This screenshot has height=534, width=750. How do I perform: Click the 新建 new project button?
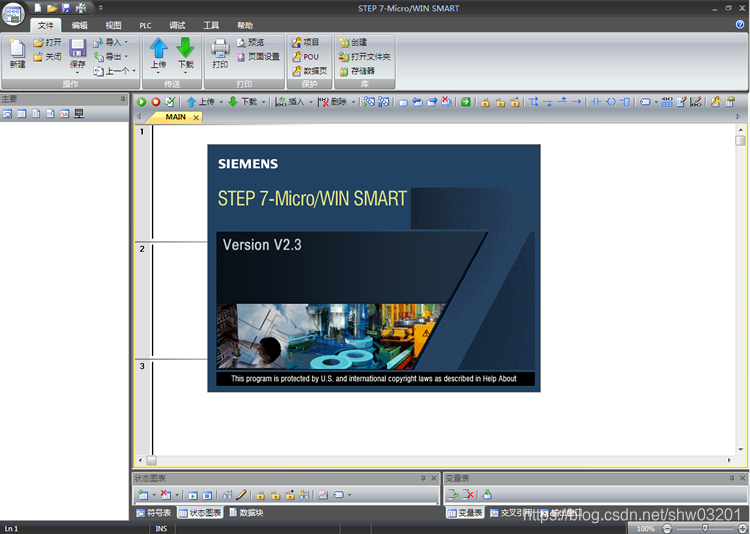click(18, 53)
